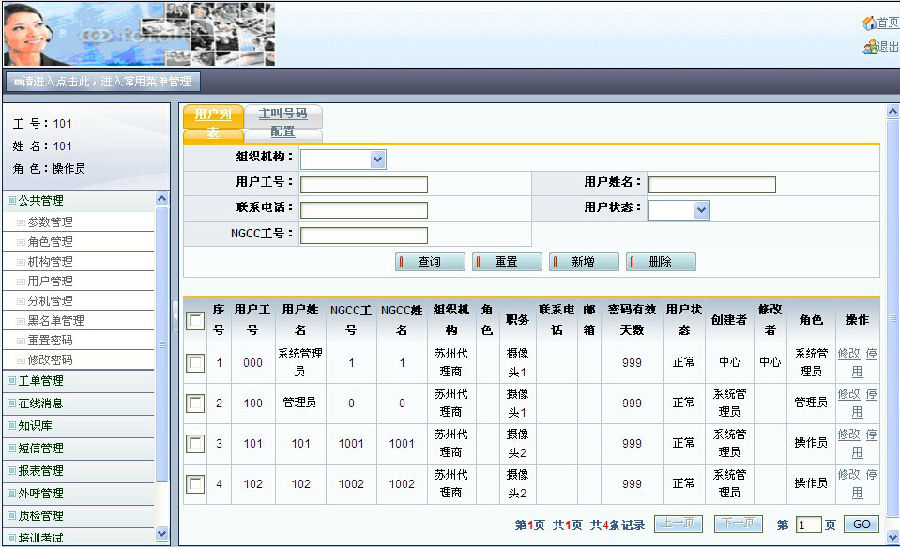Select the 用户列表 tab
The image size is (900, 547).
pos(213,122)
